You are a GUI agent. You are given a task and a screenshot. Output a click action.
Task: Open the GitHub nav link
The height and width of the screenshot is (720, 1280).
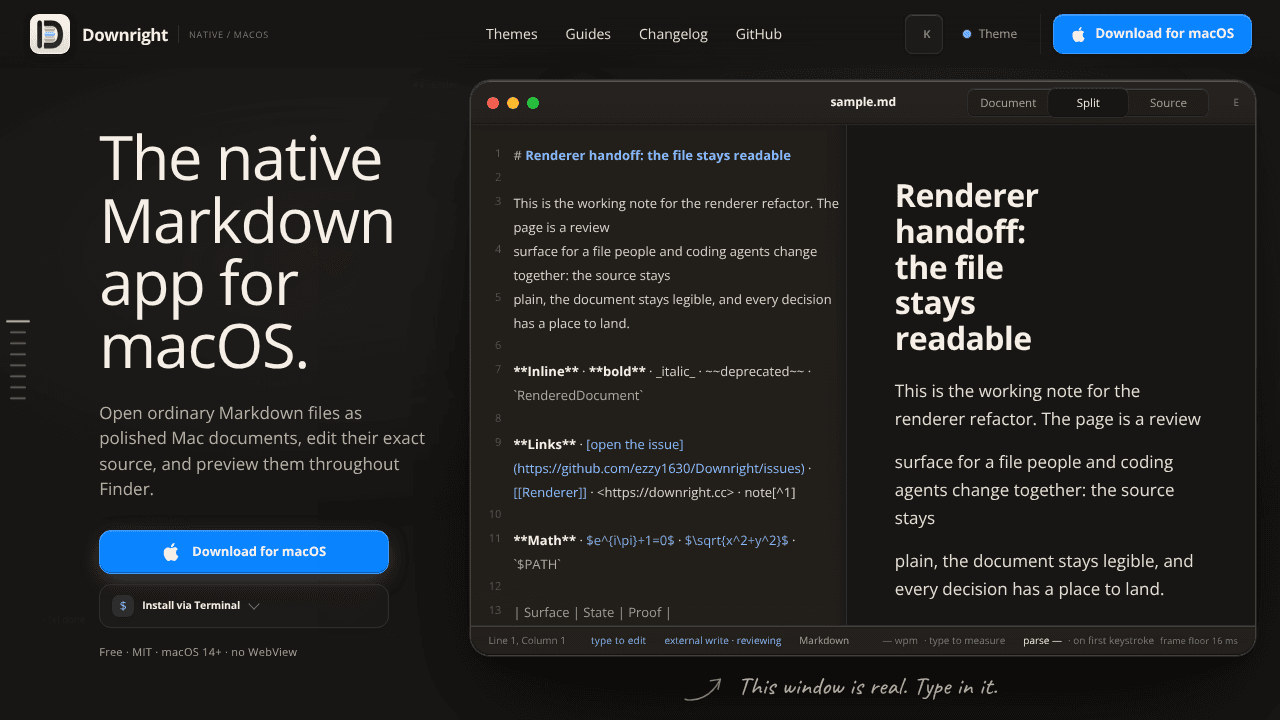click(759, 34)
